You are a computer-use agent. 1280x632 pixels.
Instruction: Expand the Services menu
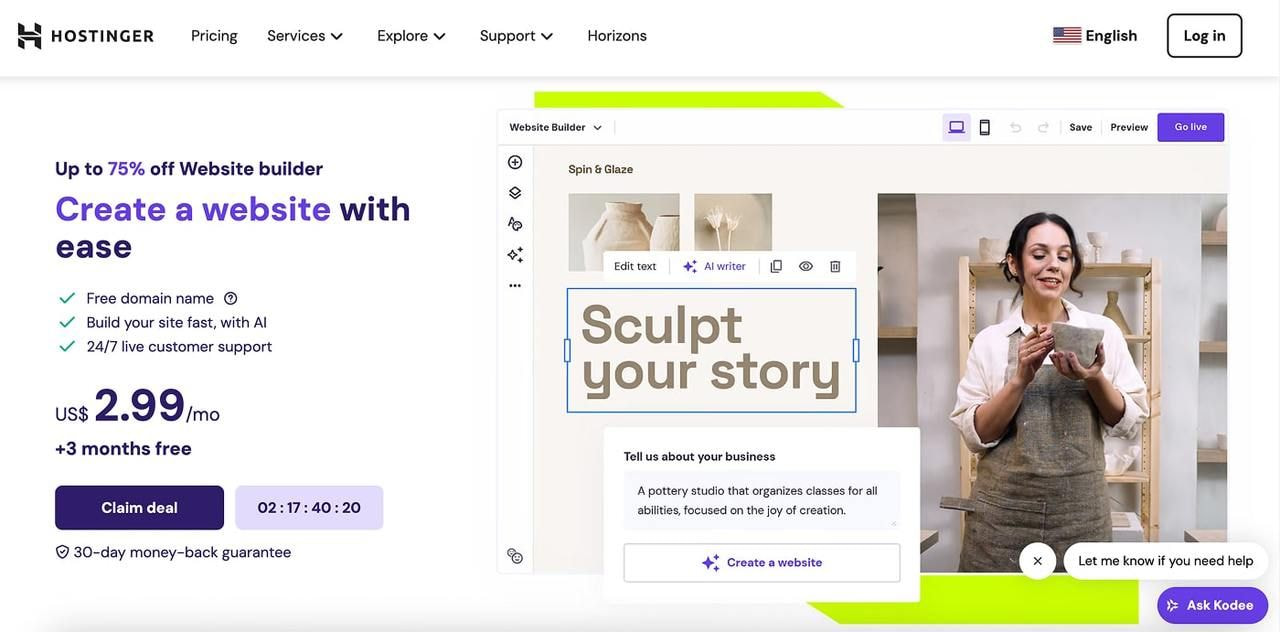(x=305, y=36)
